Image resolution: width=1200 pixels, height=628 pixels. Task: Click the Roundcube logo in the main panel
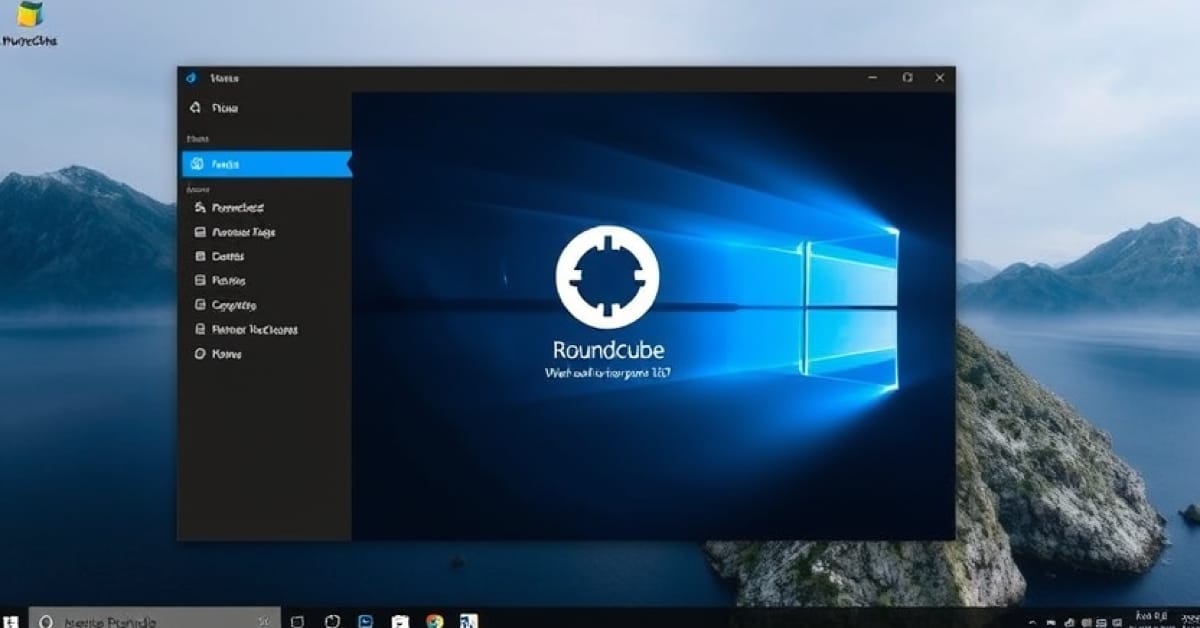[x=605, y=278]
